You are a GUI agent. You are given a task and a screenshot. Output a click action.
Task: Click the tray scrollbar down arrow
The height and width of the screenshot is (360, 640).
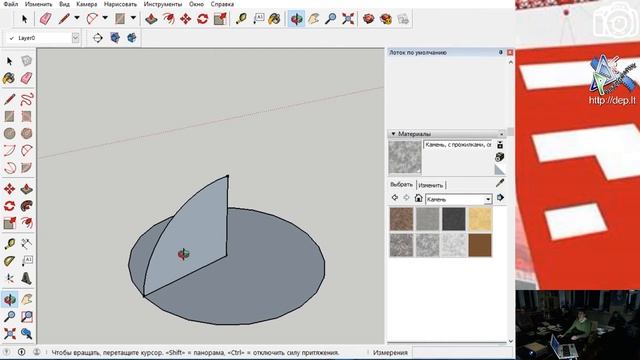510,341
